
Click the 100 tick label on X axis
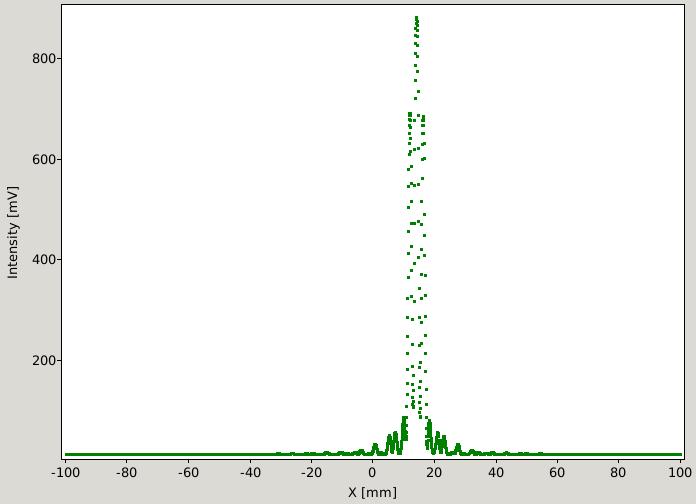[x=680, y=472]
